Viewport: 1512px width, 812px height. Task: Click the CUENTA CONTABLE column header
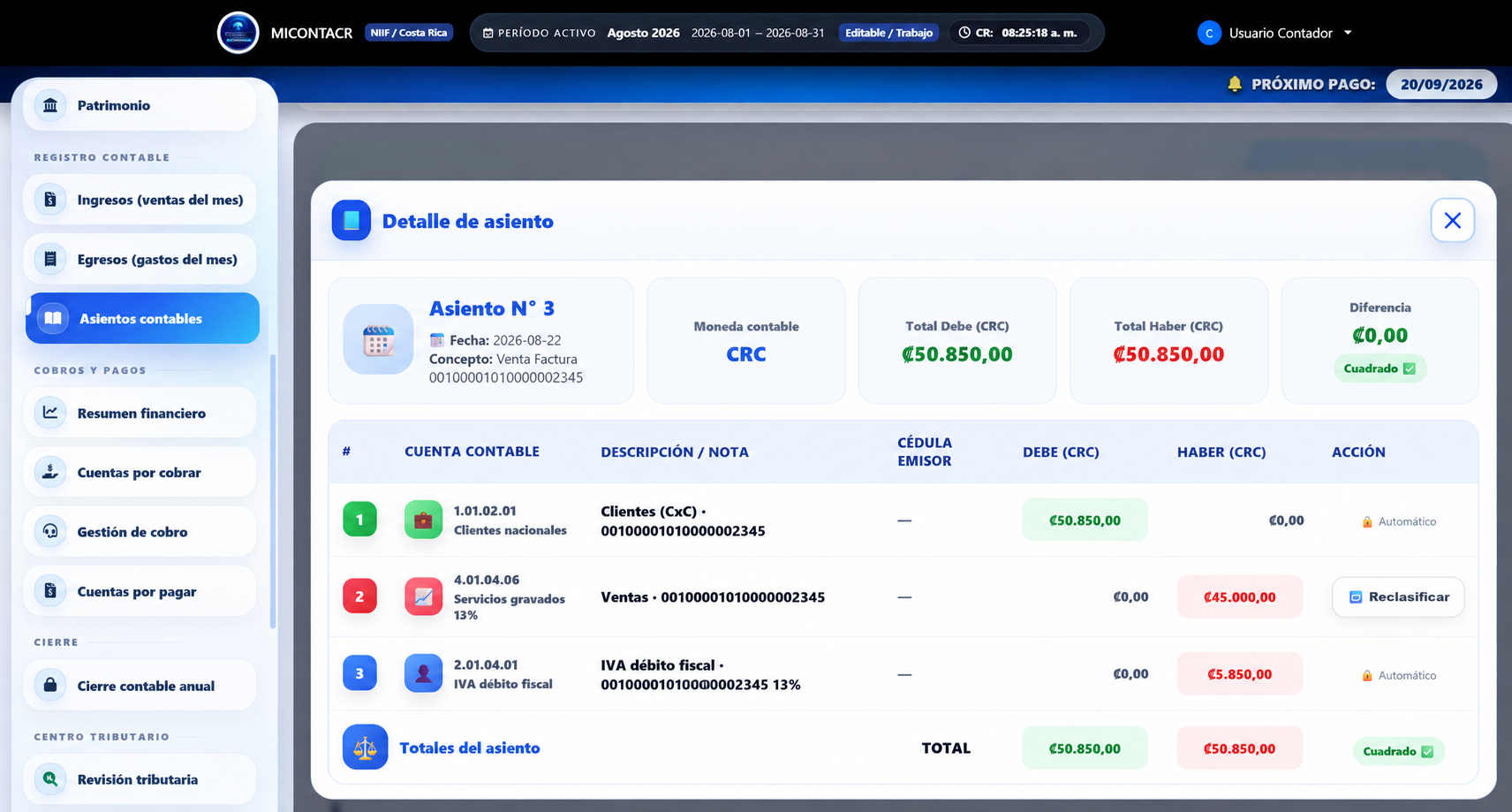472,452
